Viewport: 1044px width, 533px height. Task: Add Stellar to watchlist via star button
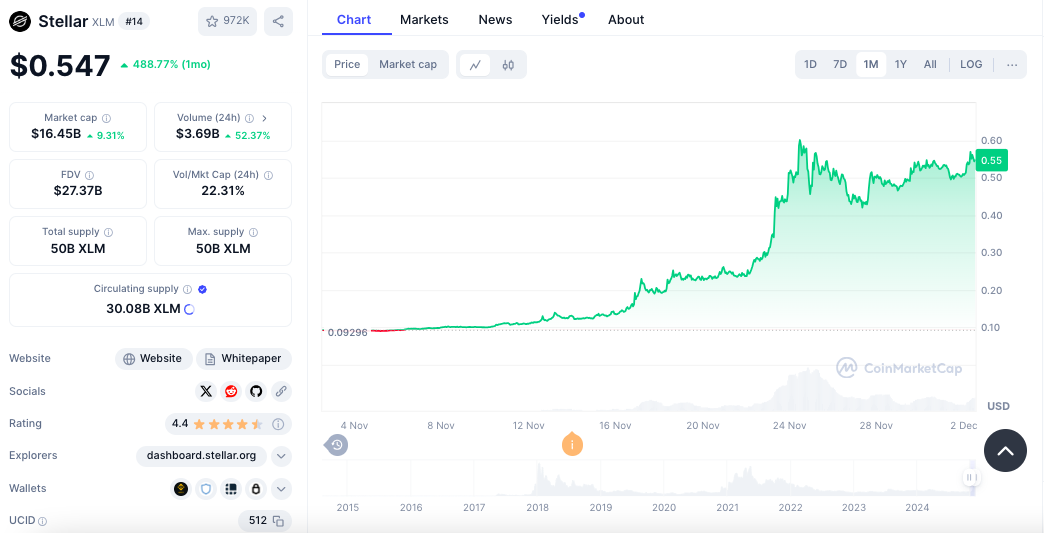point(227,21)
